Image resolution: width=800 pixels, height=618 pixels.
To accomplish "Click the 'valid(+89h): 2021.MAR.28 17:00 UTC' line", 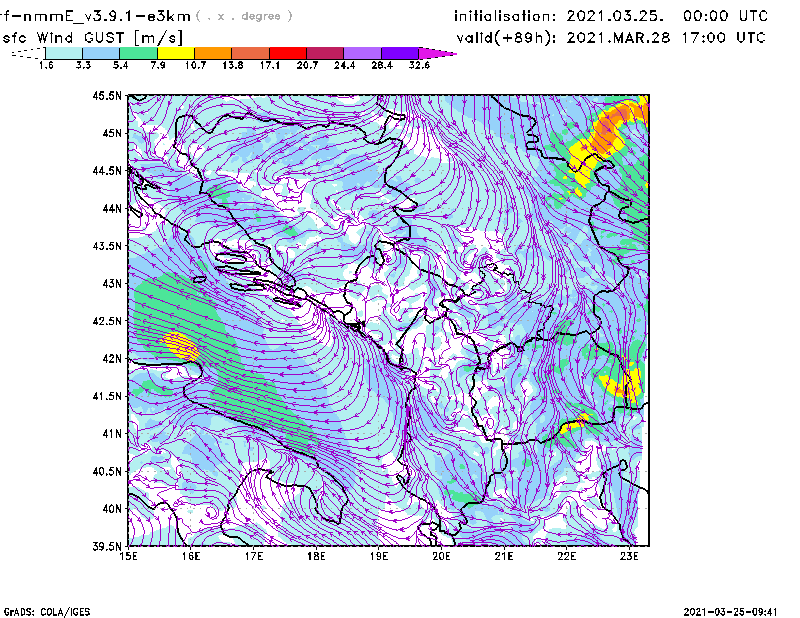I will 611,38.
